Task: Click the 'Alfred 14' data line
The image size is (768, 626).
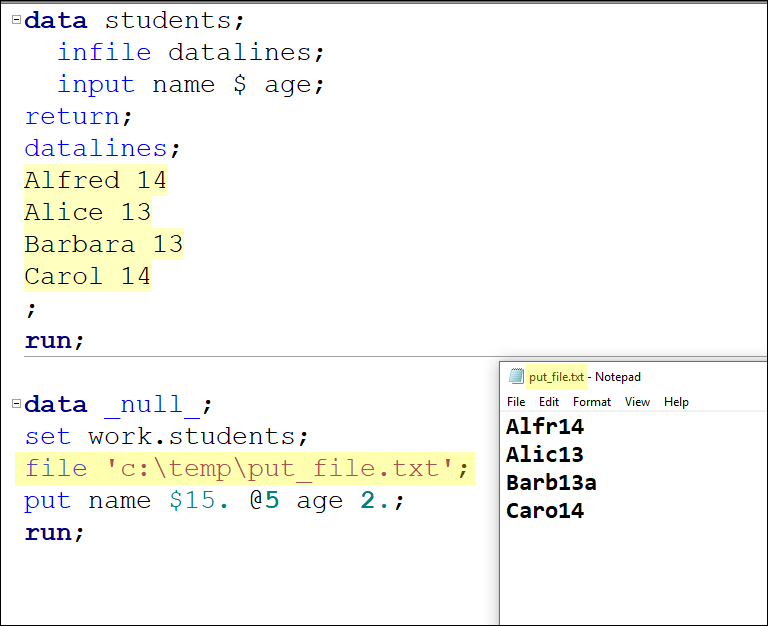Action: click(x=96, y=180)
